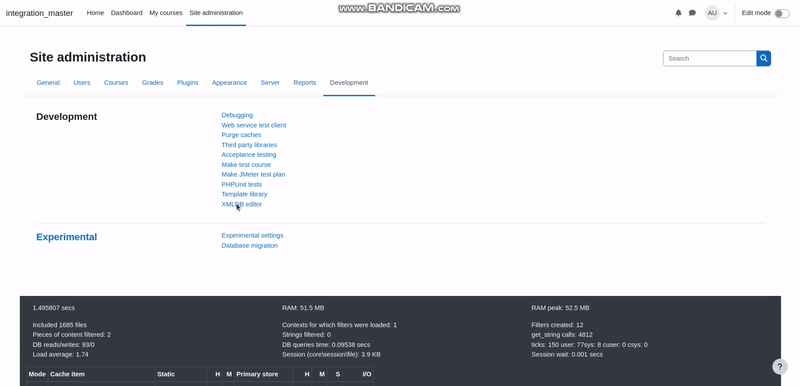Click the 'I/O' table header

click(x=367, y=374)
